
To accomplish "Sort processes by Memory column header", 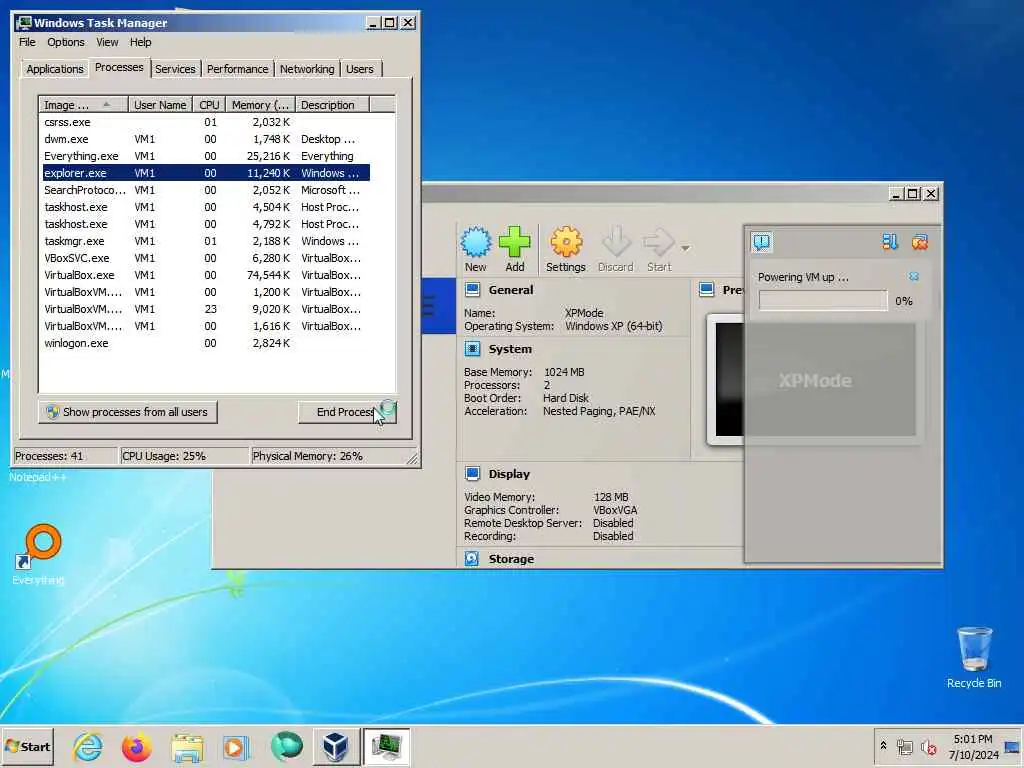I will click(x=261, y=104).
